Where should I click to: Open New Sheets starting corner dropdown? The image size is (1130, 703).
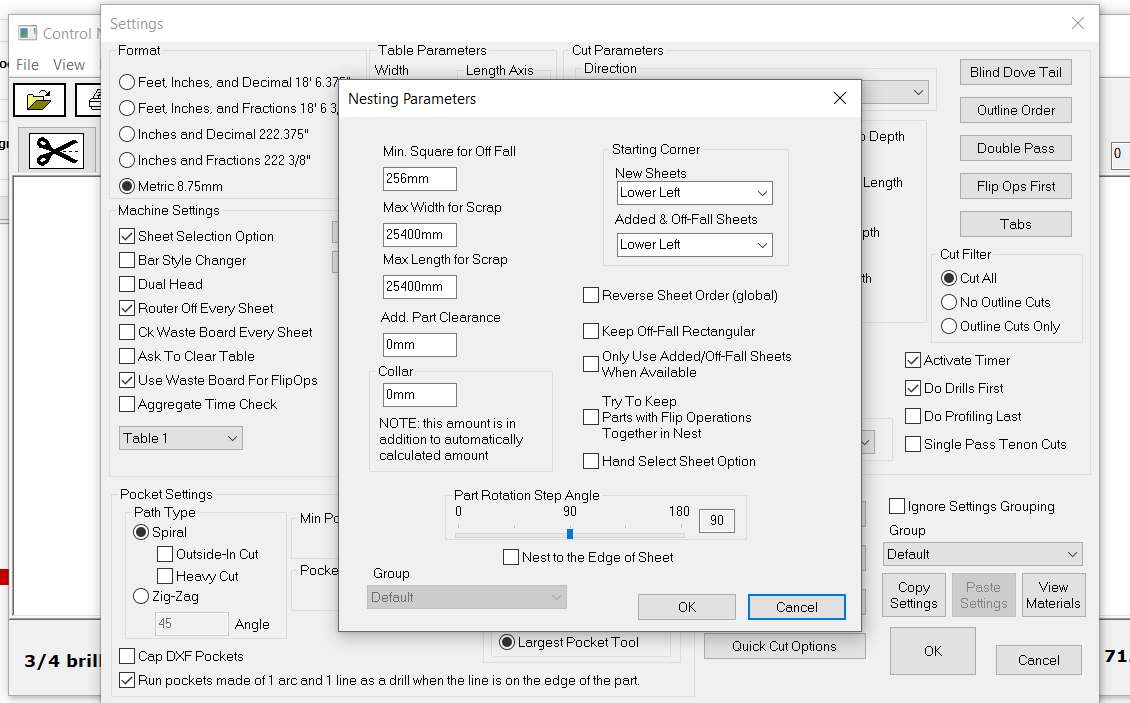[693, 193]
